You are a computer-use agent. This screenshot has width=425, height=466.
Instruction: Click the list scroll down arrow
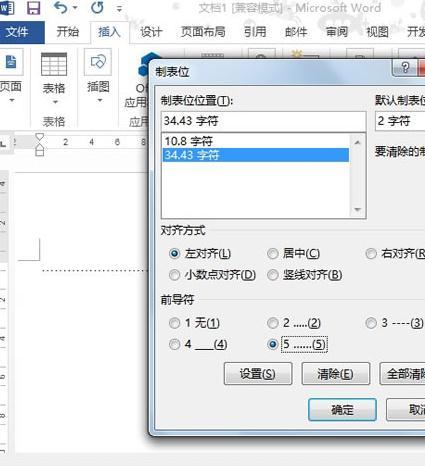tap(358, 210)
